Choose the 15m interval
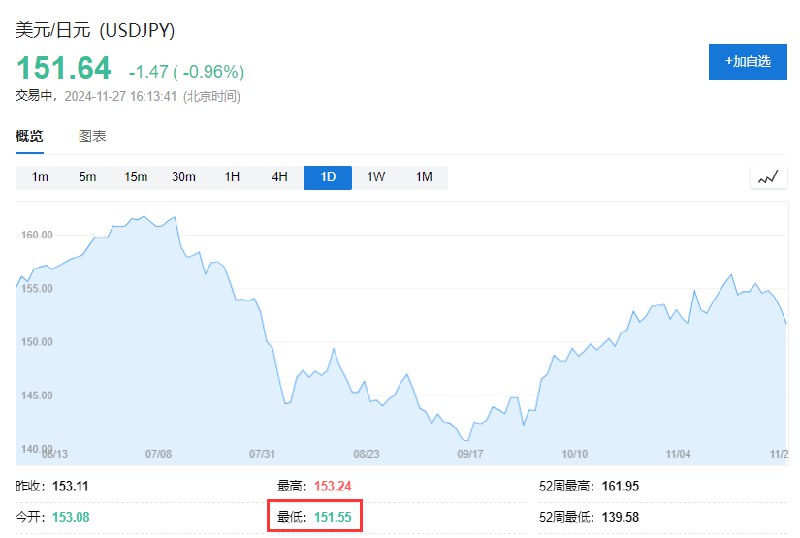Screen dimensions: 800x538 point(135,177)
